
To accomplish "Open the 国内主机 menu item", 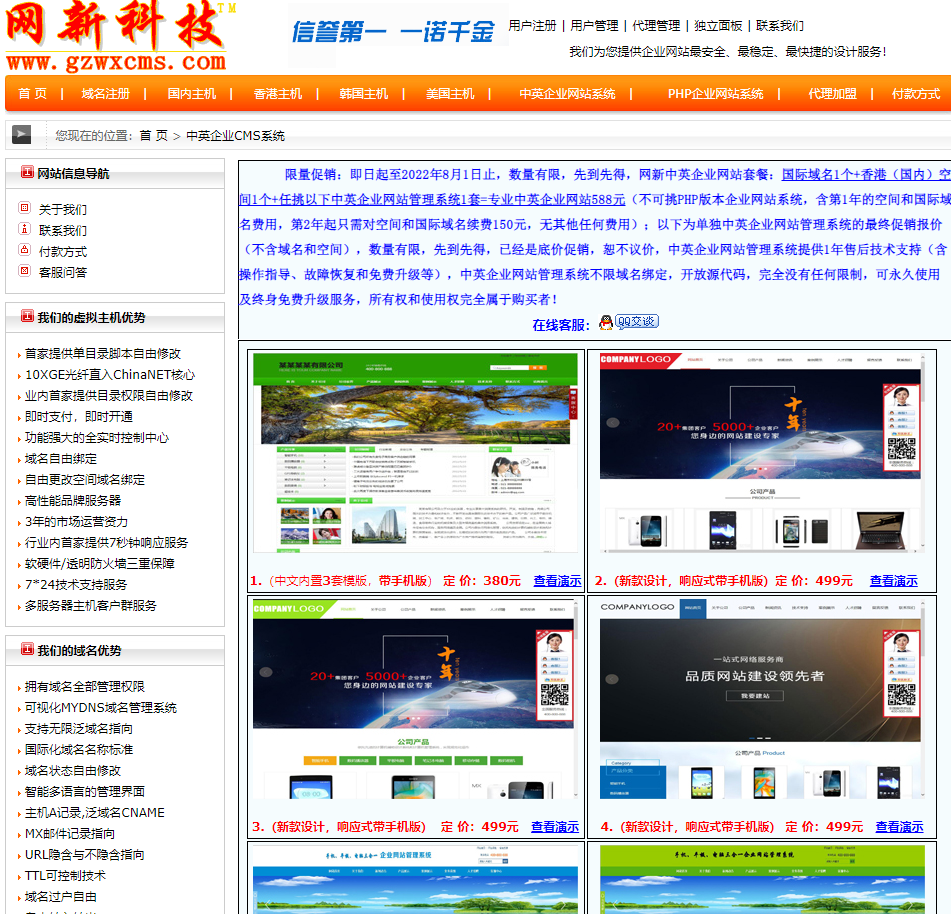I will coord(192,94).
